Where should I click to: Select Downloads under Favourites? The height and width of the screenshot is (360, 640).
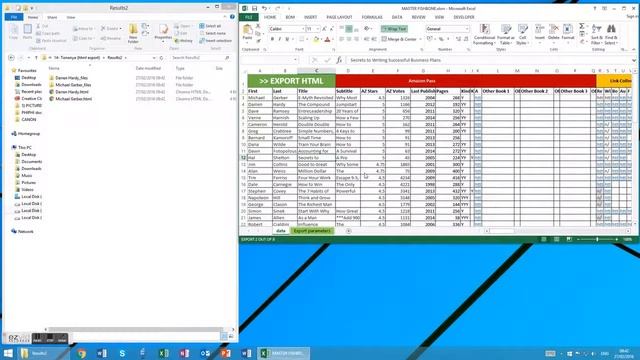coord(28,84)
